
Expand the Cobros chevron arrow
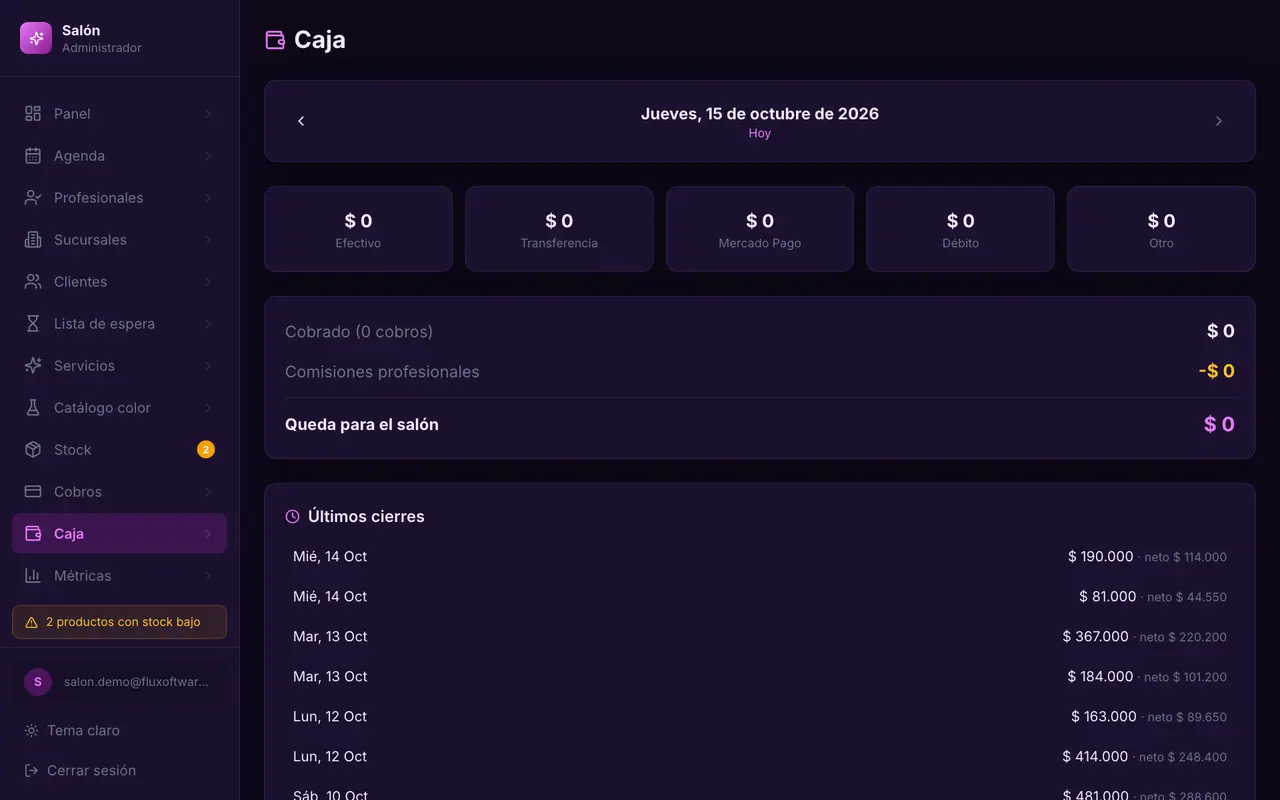(208, 492)
